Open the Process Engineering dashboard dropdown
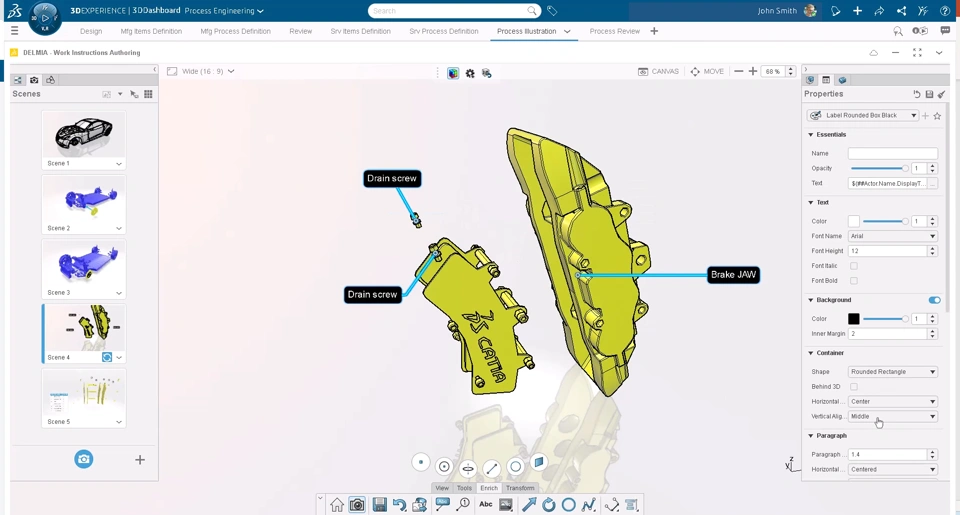This screenshot has height=515, width=960. 224,11
